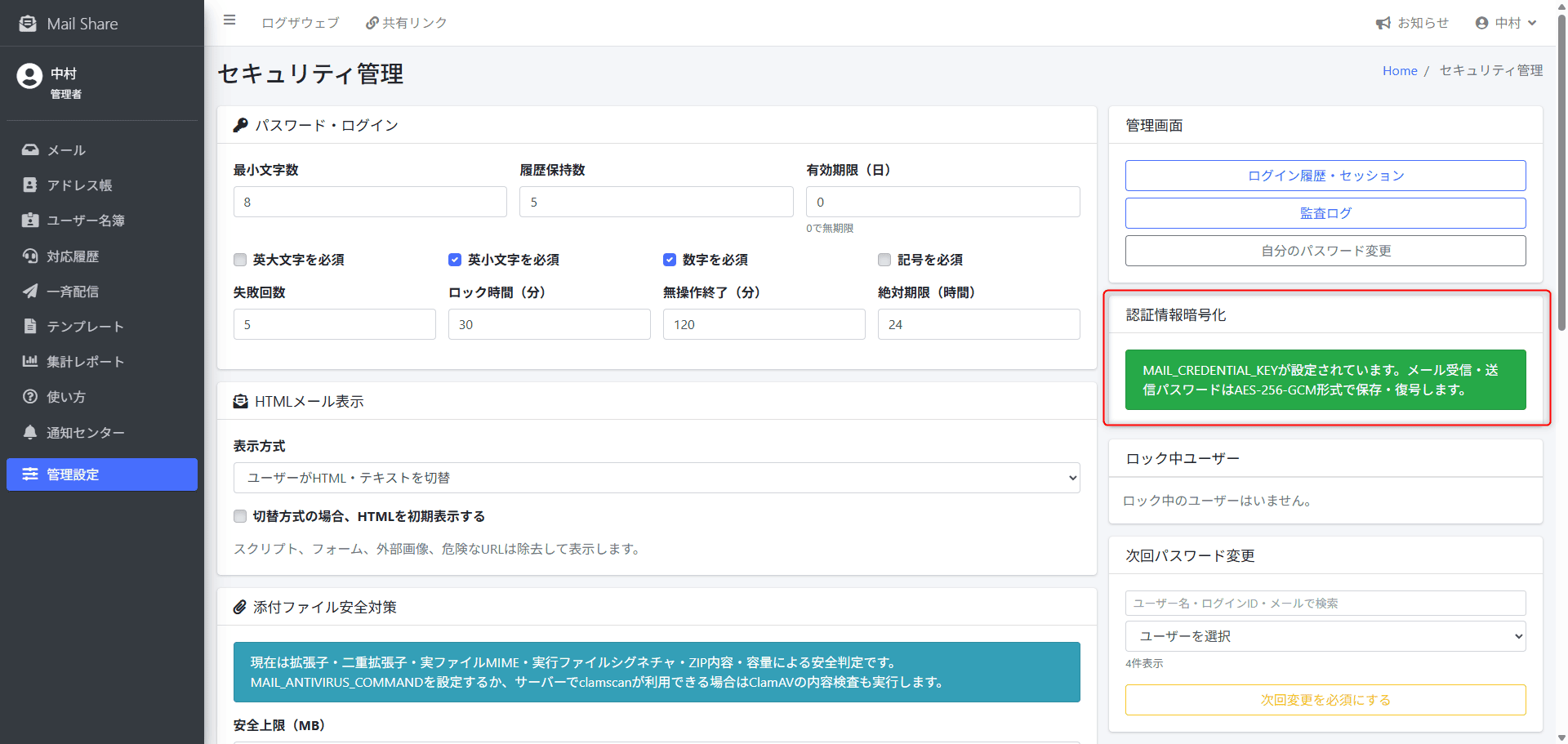Click the 対応履歴 headset icon
The height and width of the screenshot is (744, 1568).
(30, 256)
